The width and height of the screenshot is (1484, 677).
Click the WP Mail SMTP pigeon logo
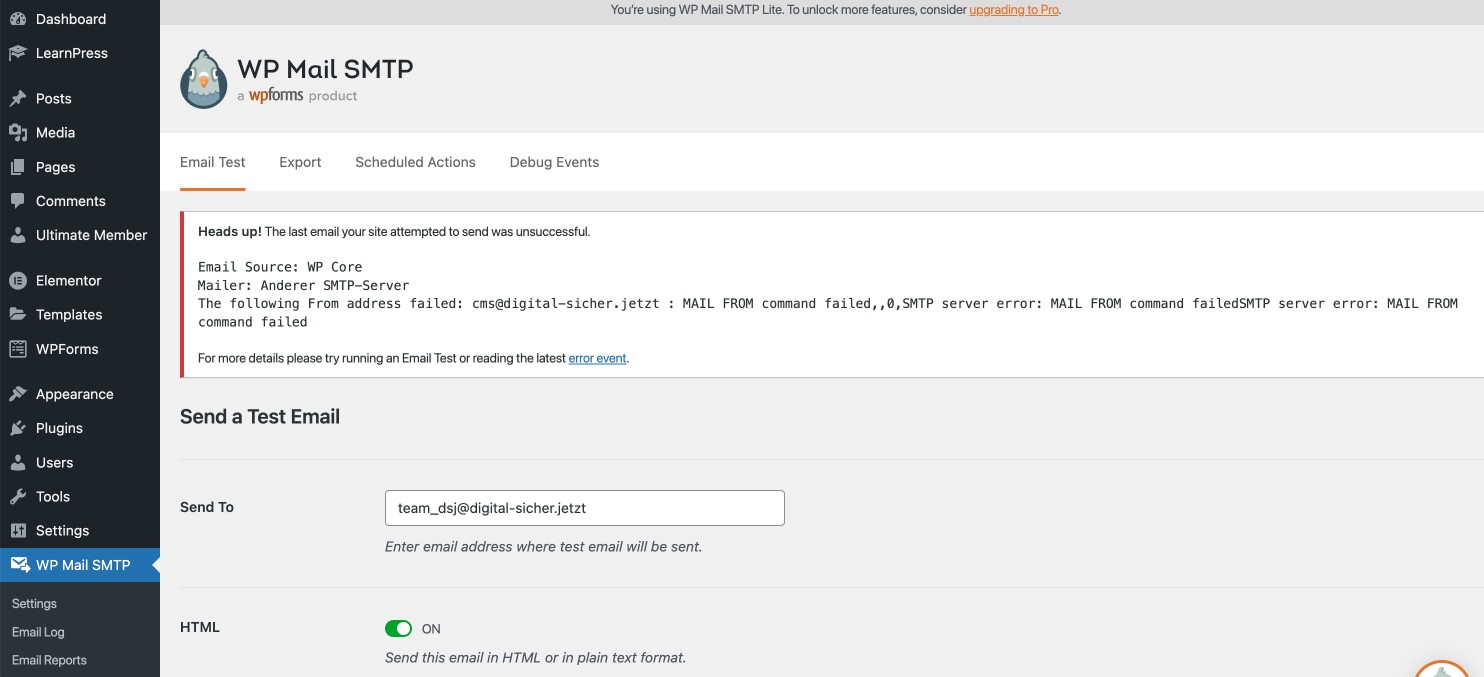pyautogui.click(x=204, y=80)
